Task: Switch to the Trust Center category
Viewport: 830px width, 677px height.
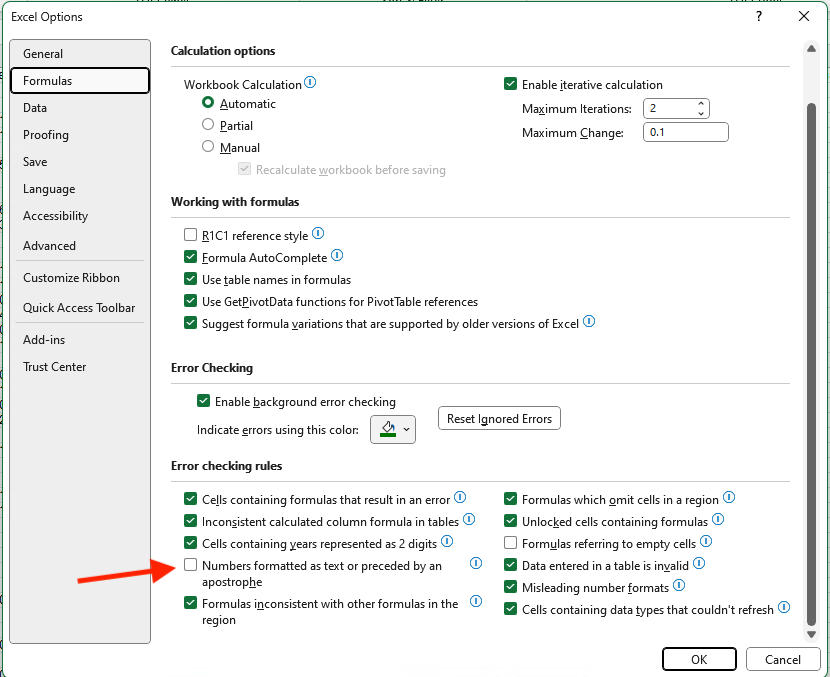Action: pyautogui.click(x=54, y=367)
